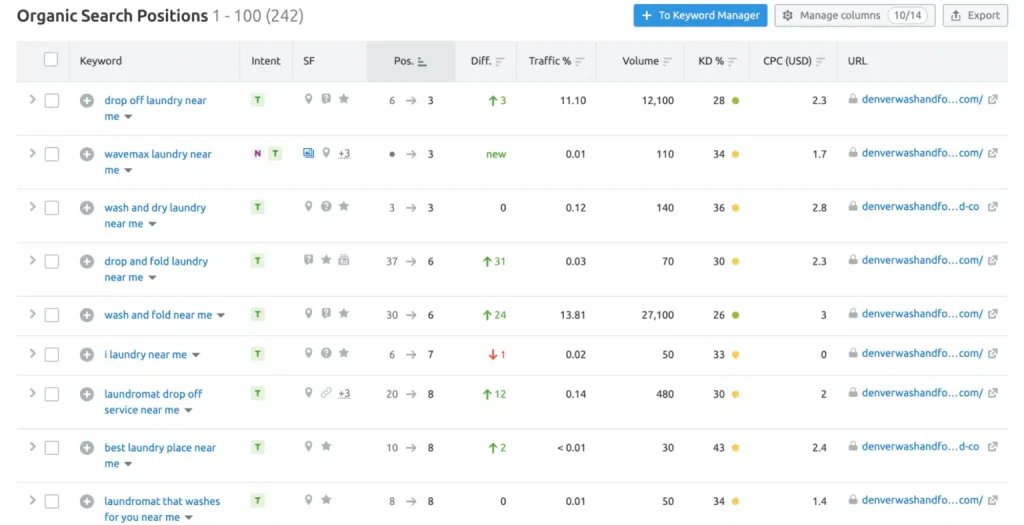Expand the 'drop and fold laundry' row chevron
This screenshot has width=1024, height=525.
pyautogui.click(x=32, y=260)
